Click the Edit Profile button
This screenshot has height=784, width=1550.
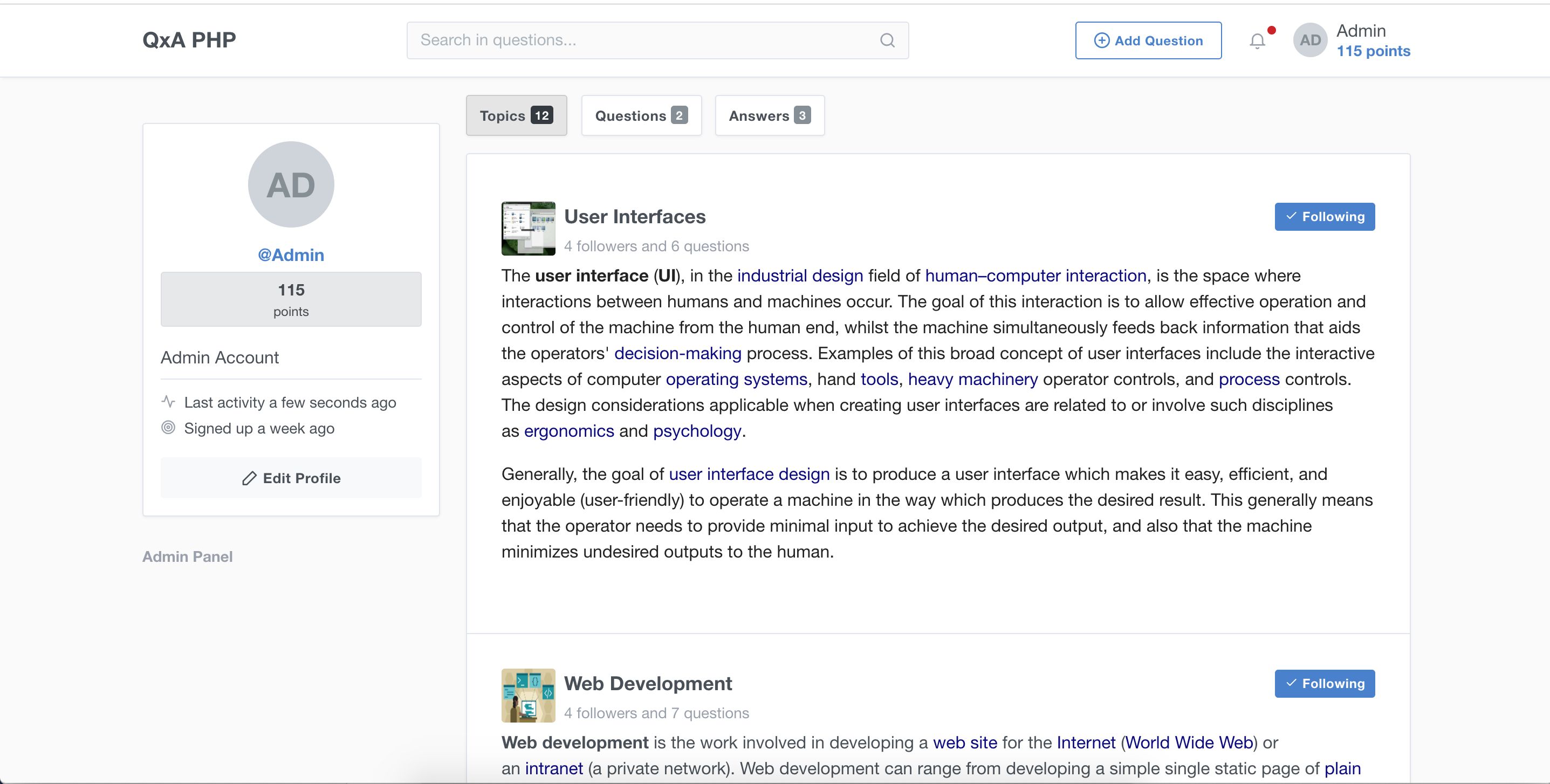point(291,478)
